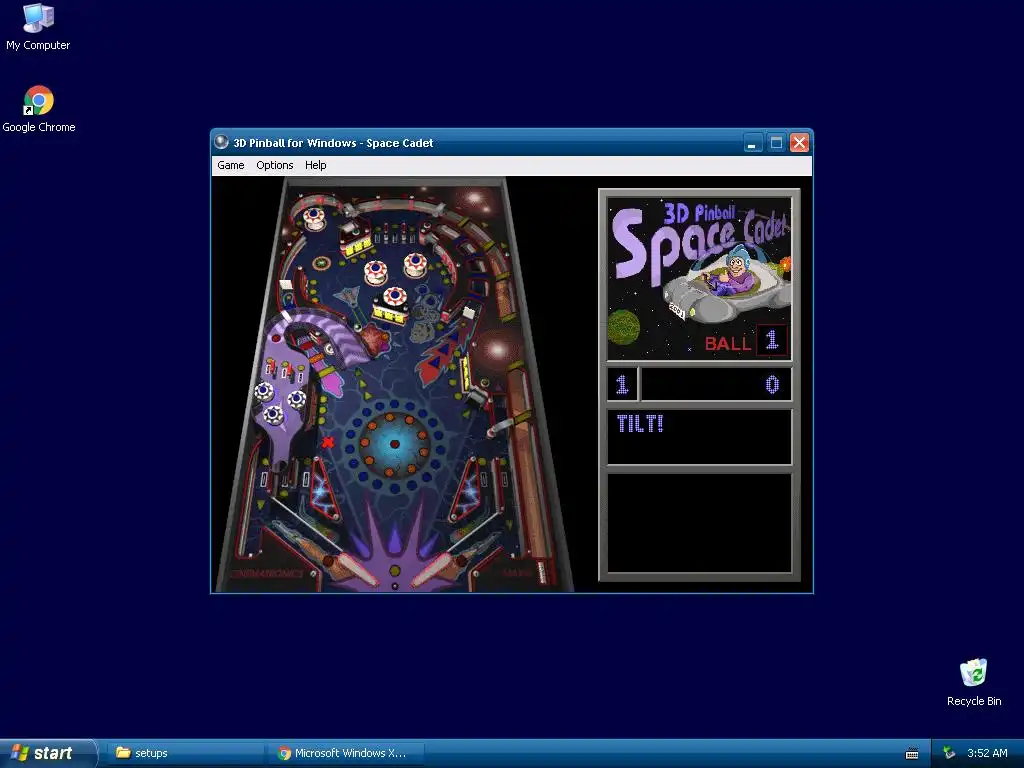Switch to the Microsoft Windows X… Chrome taskbar item
The height and width of the screenshot is (768, 1024).
coord(344,753)
